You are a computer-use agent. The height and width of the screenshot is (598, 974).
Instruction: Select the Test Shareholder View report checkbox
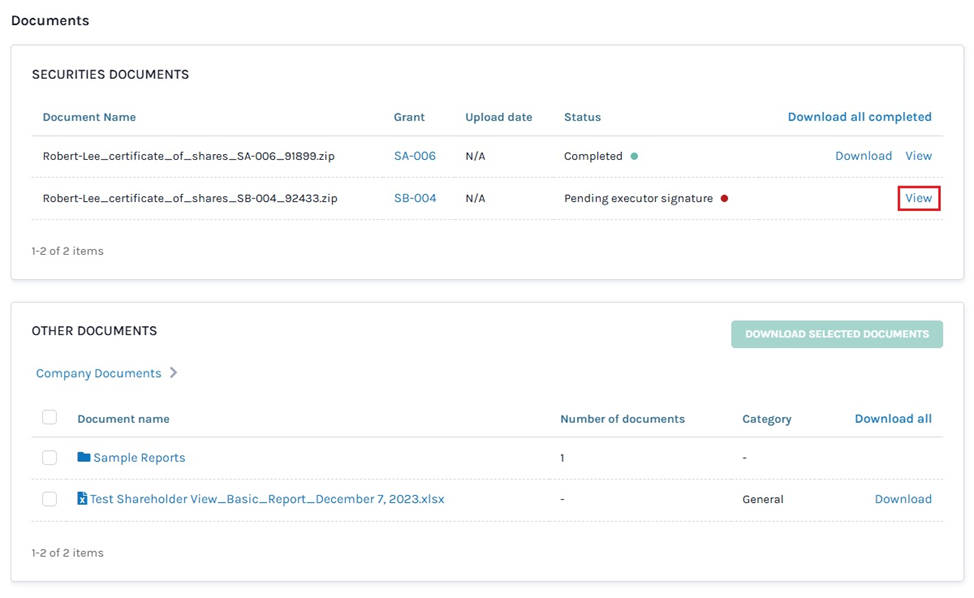click(49, 498)
